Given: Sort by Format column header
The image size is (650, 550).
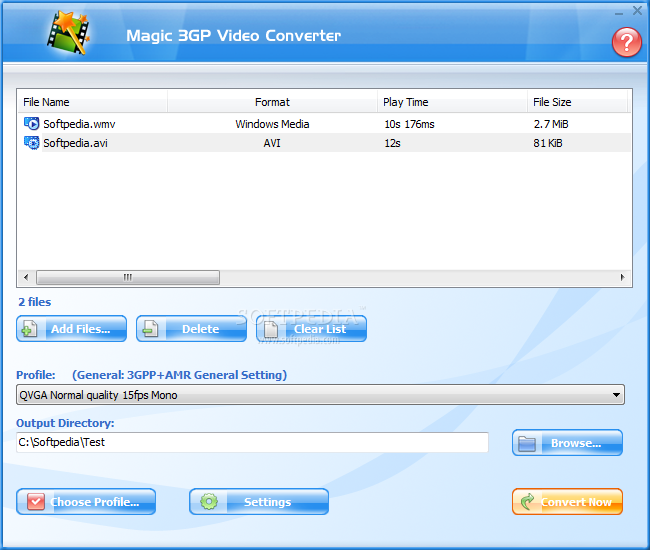Looking at the screenshot, I should pos(272,102).
